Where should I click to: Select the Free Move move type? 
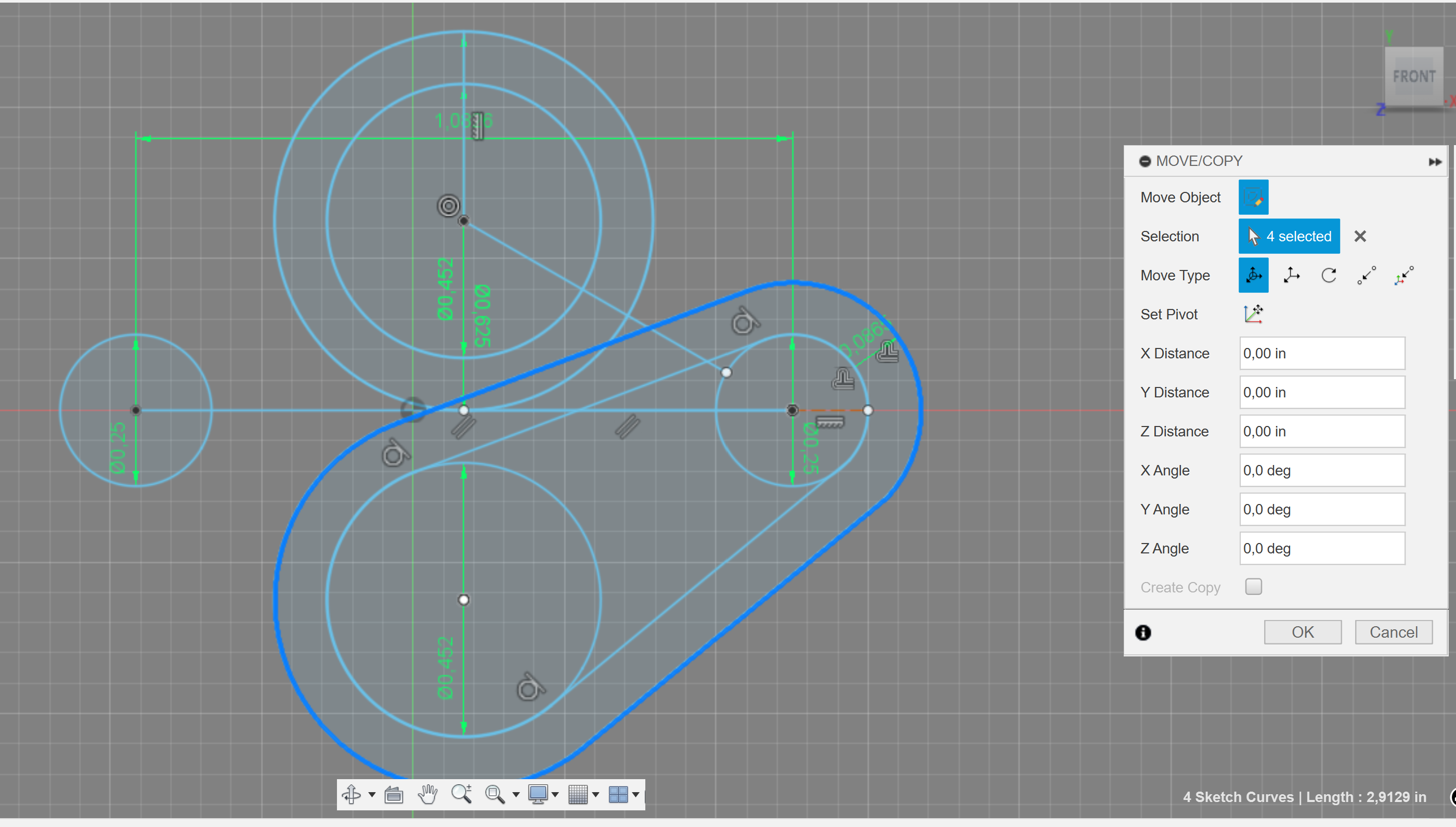point(1253,276)
